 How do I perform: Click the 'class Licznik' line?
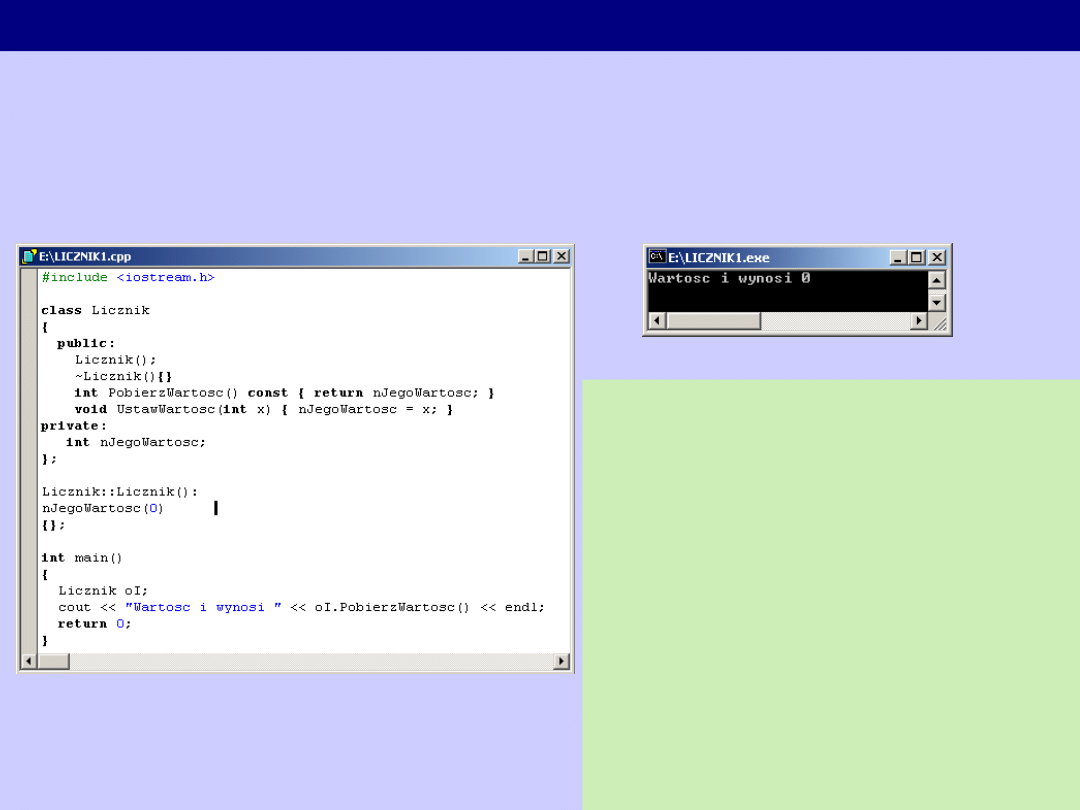coord(95,310)
